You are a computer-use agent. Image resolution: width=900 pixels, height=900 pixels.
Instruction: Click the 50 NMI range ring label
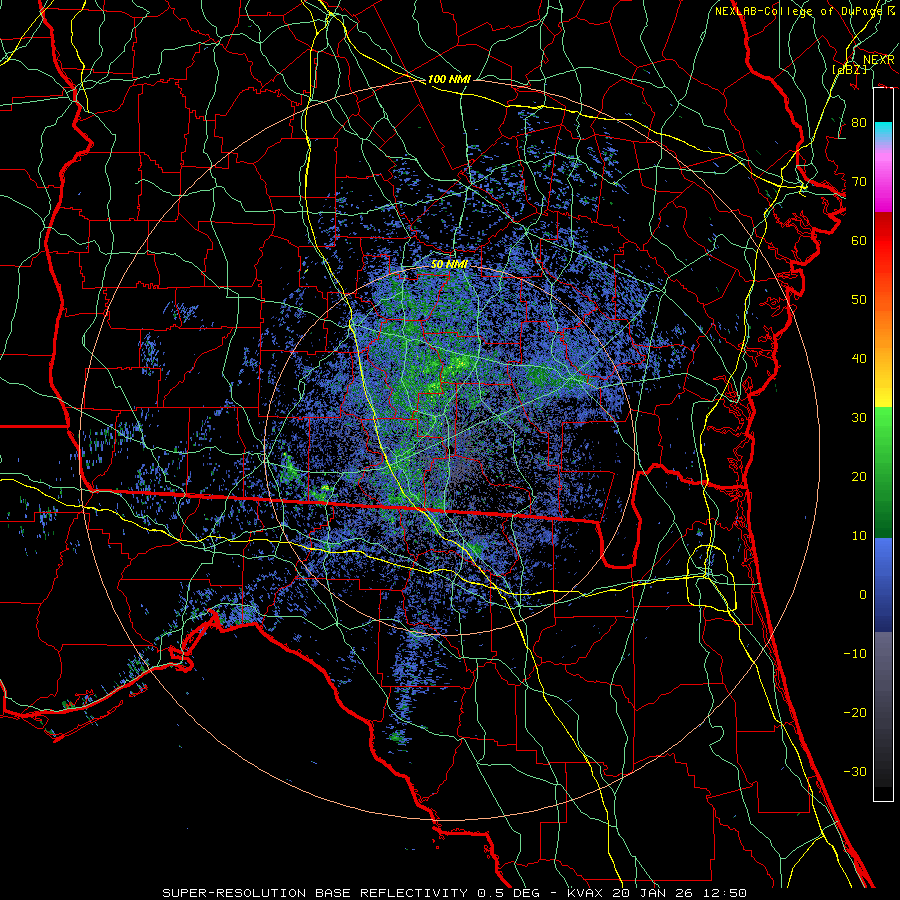coord(449,264)
